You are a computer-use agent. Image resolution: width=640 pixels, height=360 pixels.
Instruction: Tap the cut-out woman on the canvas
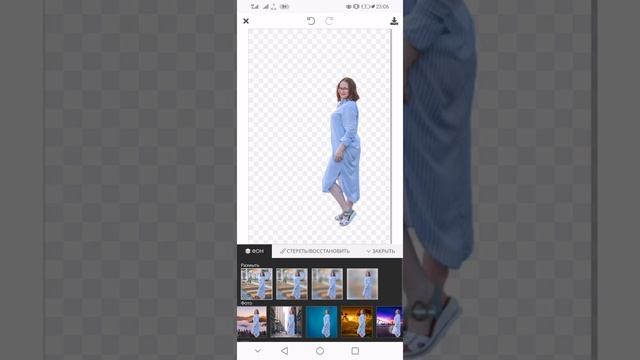click(344, 151)
